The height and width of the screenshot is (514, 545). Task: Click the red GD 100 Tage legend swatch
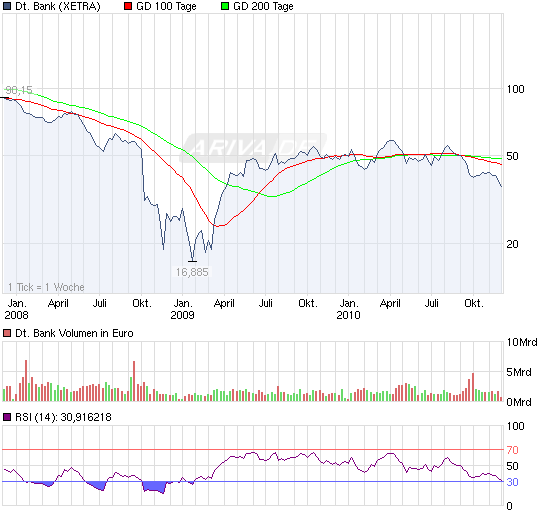[128, 6]
